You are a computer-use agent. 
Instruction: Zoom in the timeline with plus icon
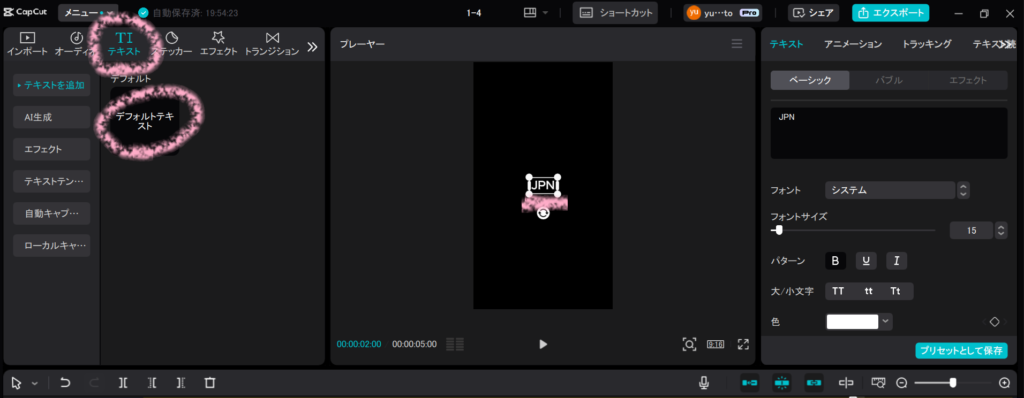(1004, 383)
